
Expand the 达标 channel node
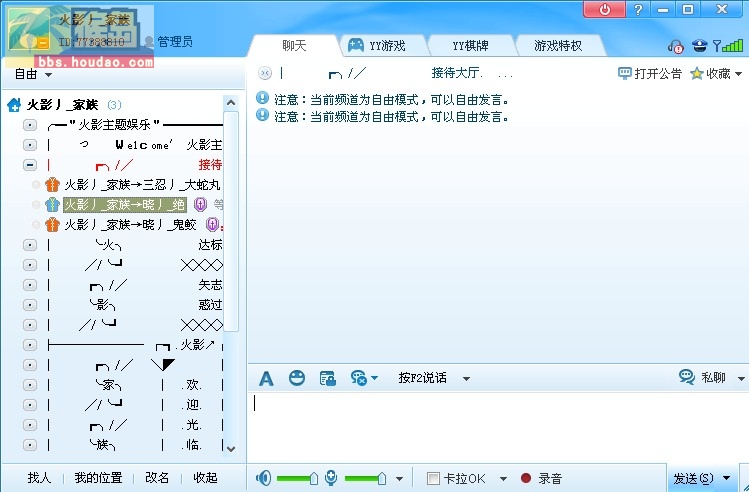point(30,245)
